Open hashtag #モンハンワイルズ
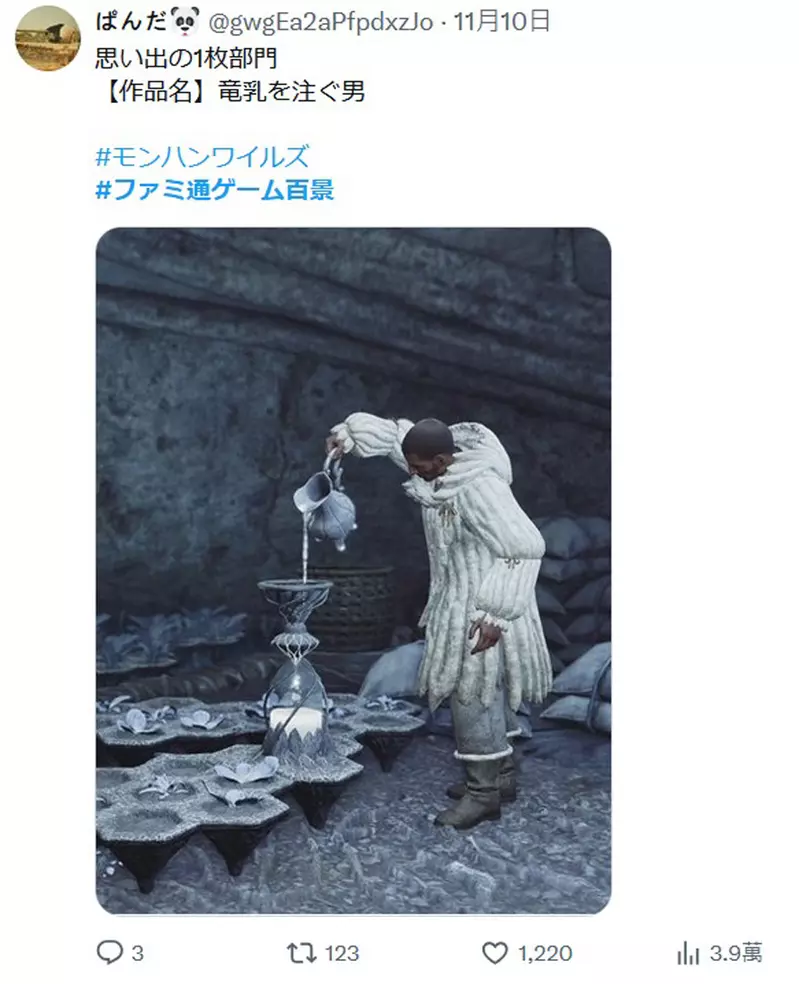This screenshot has width=799, height=984. tap(202, 157)
